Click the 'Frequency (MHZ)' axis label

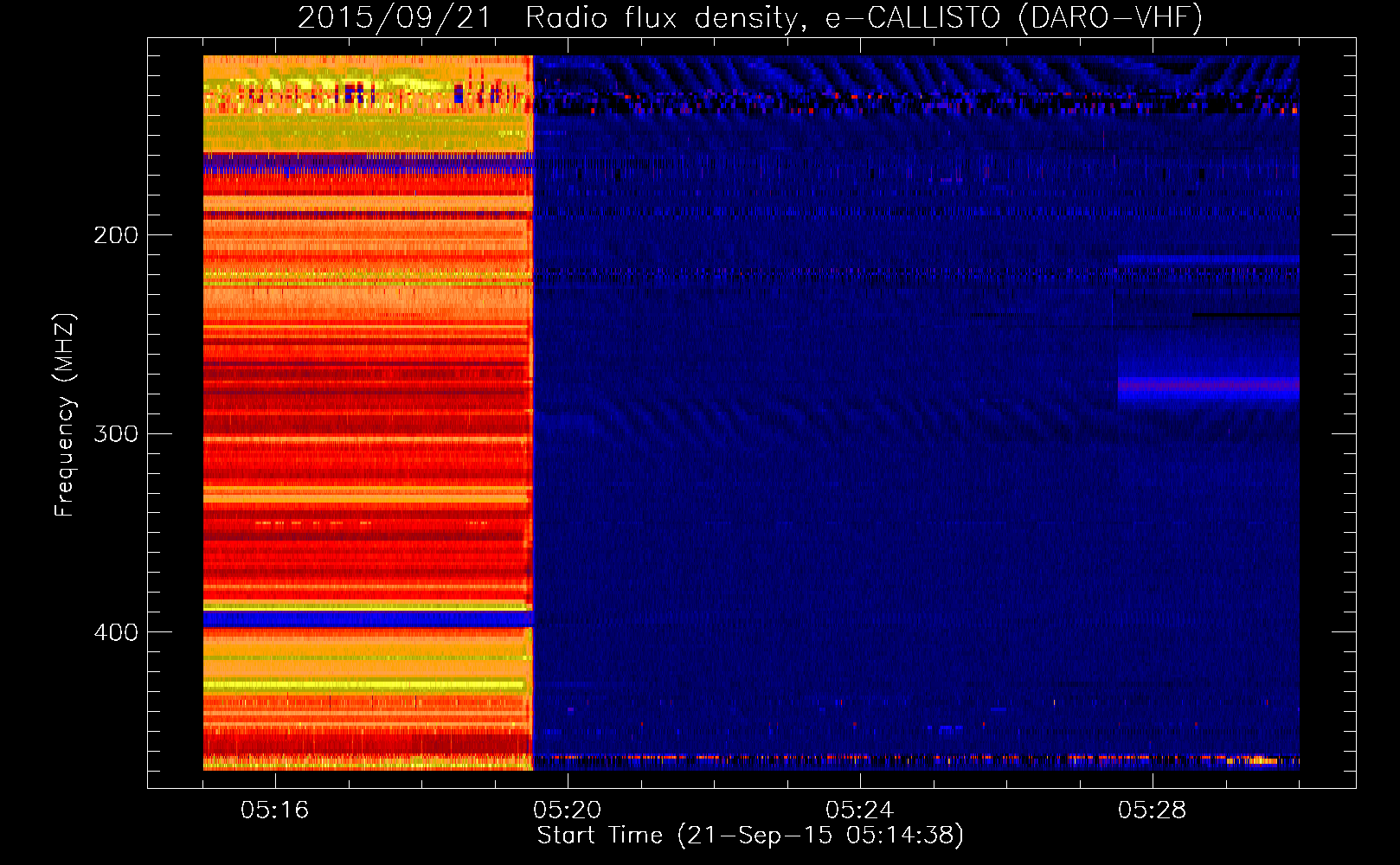tap(65, 415)
